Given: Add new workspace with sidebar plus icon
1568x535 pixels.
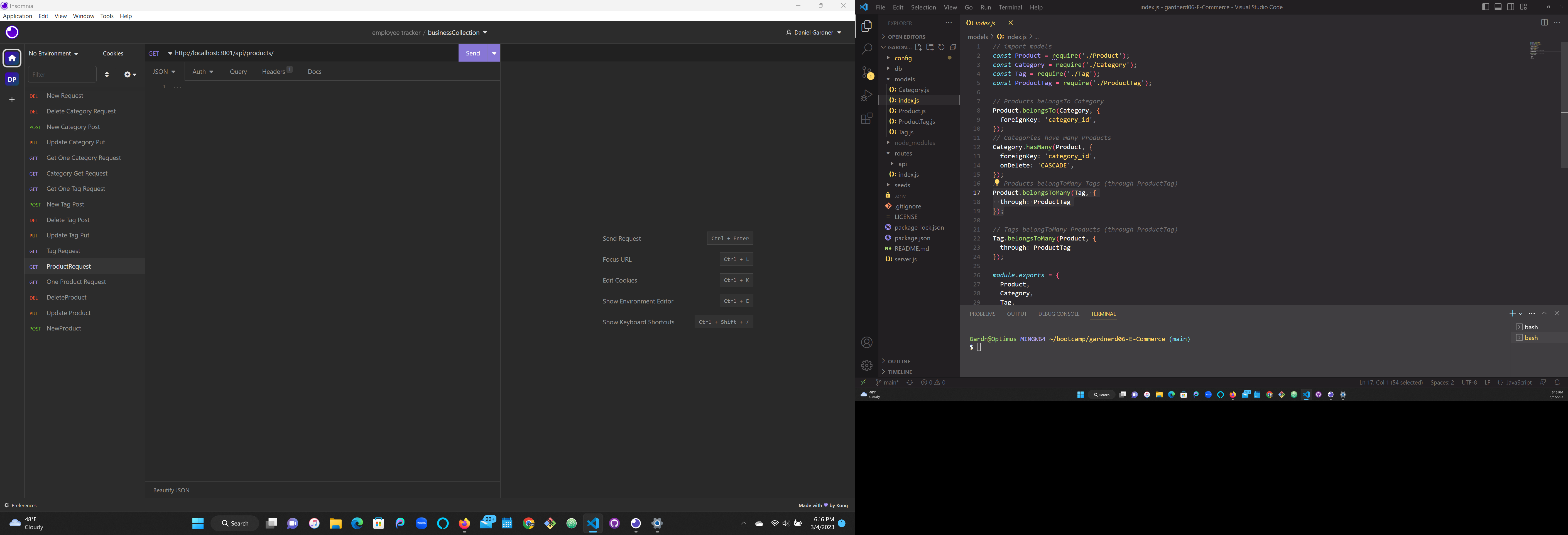Looking at the screenshot, I should pyautogui.click(x=12, y=99).
